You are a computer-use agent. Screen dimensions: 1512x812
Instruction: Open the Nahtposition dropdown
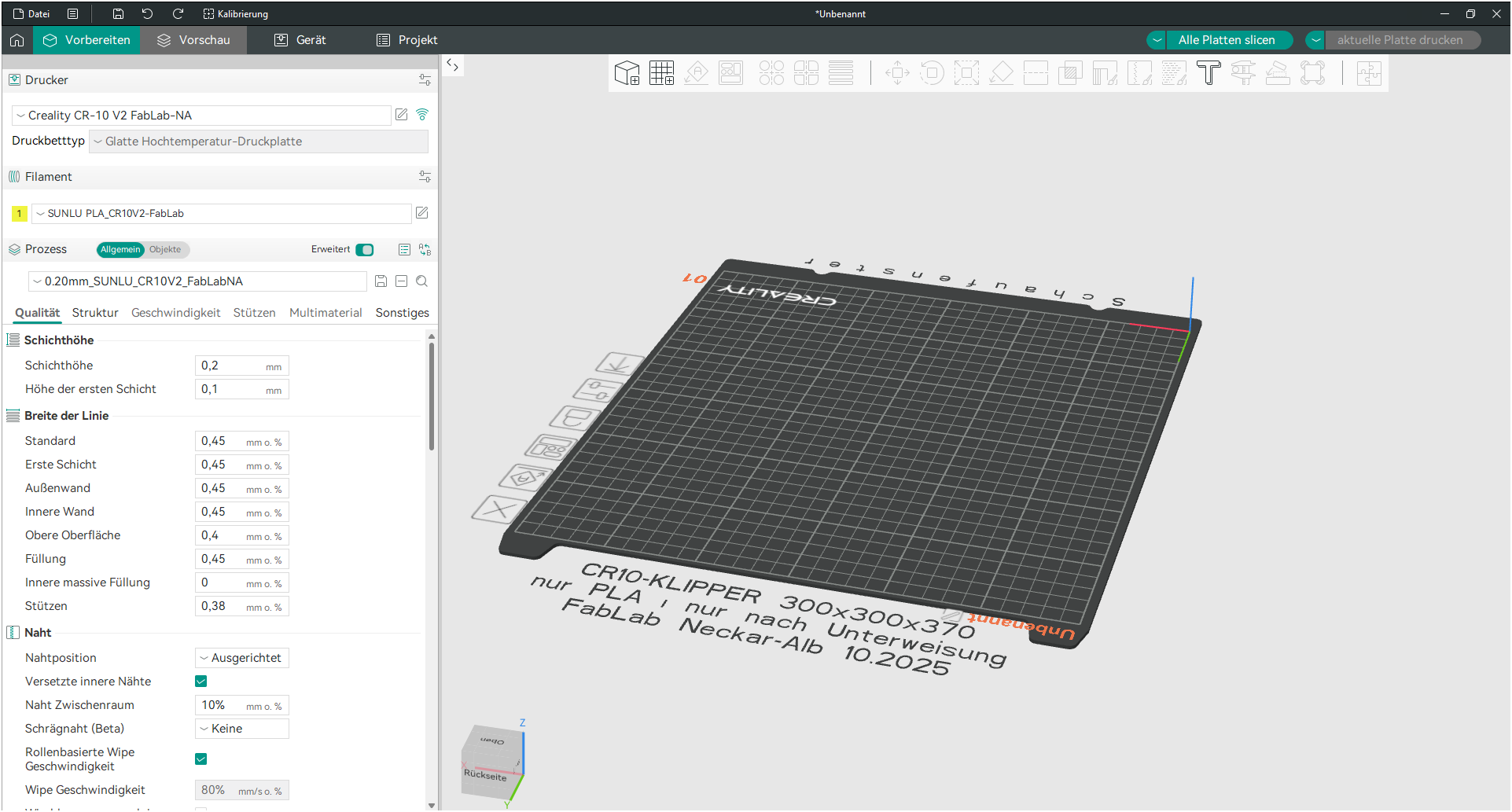click(x=242, y=658)
